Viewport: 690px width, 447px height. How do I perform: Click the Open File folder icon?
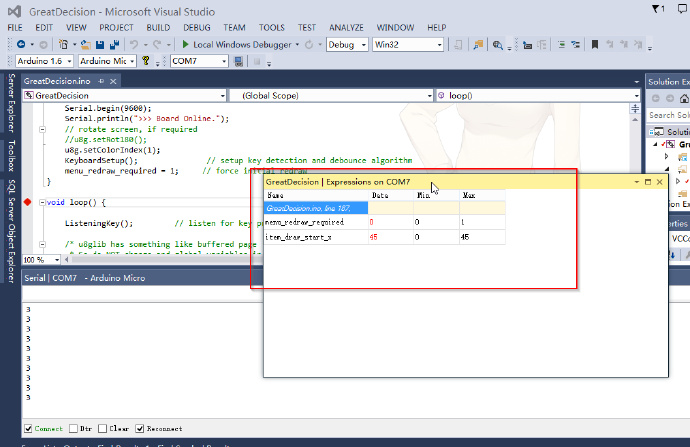[x=86, y=44]
